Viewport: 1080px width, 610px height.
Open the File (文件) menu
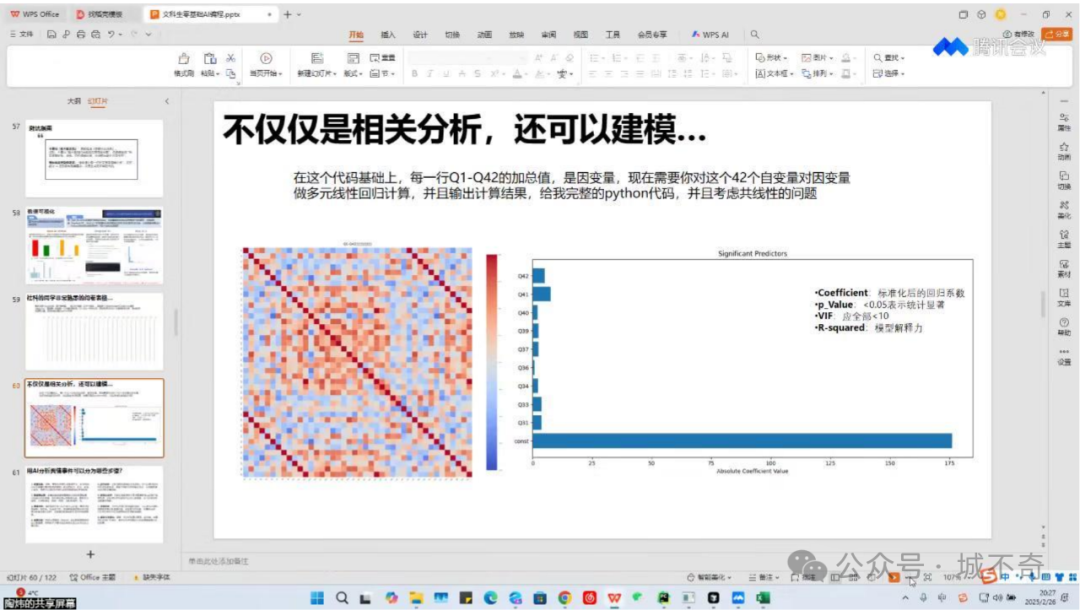(x=22, y=34)
